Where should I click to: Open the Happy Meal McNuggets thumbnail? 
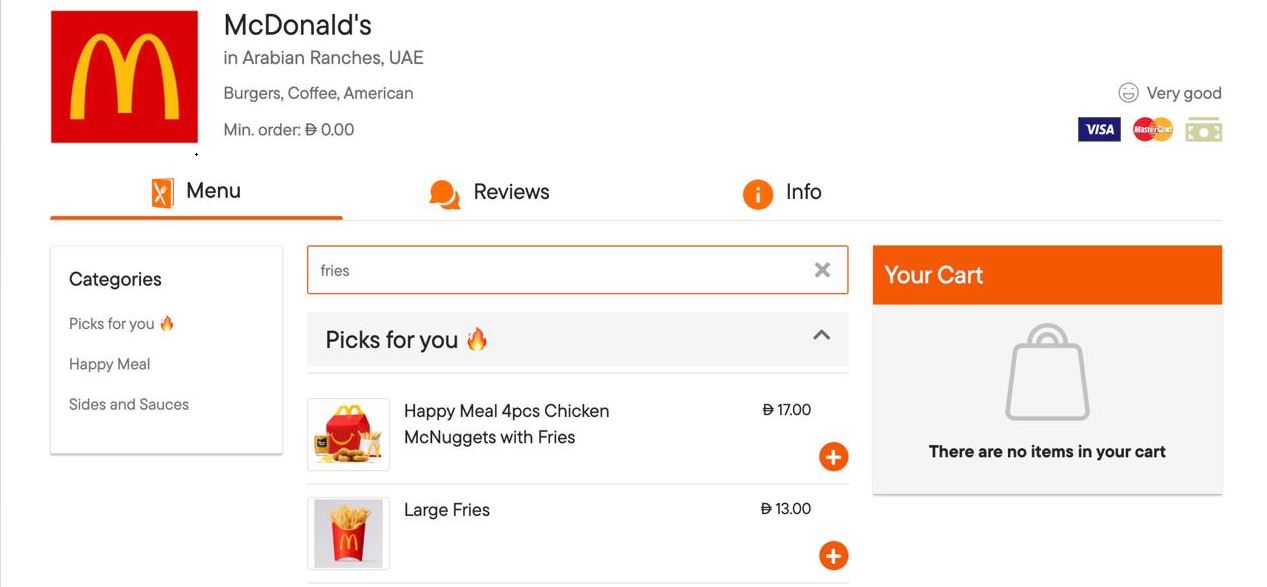tap(348, 434)
